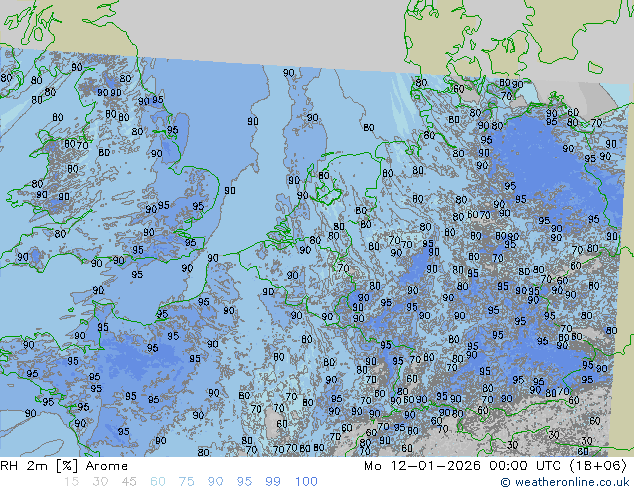This screenshot has width=634, height=490.
Task: Click legend value 45
Action: (129, 482)
